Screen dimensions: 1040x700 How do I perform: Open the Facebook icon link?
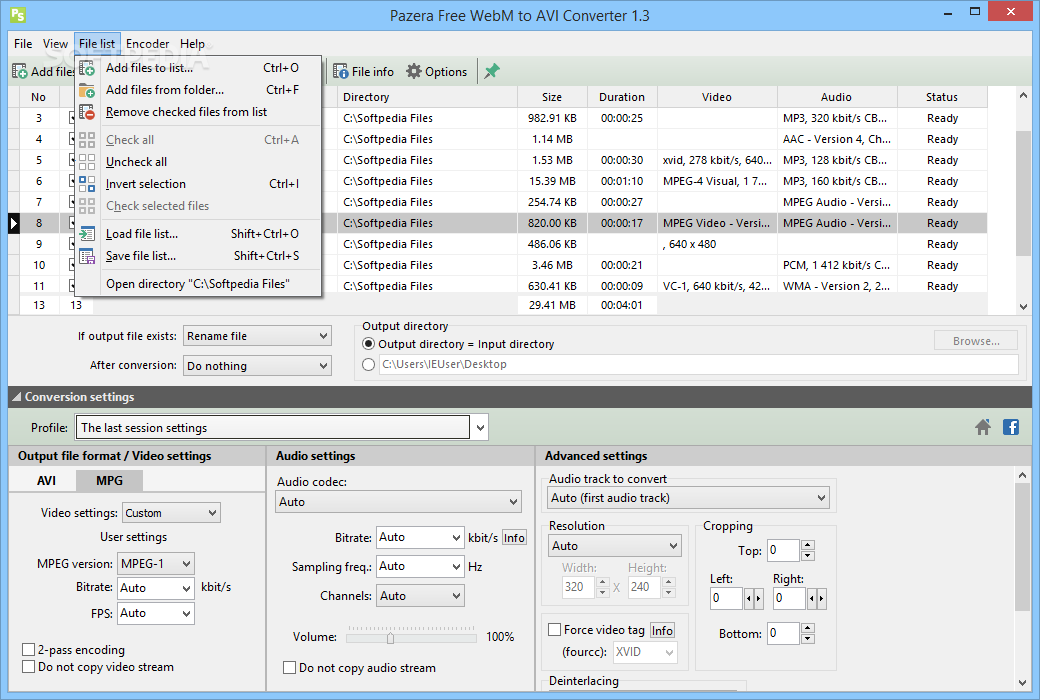1011,427
